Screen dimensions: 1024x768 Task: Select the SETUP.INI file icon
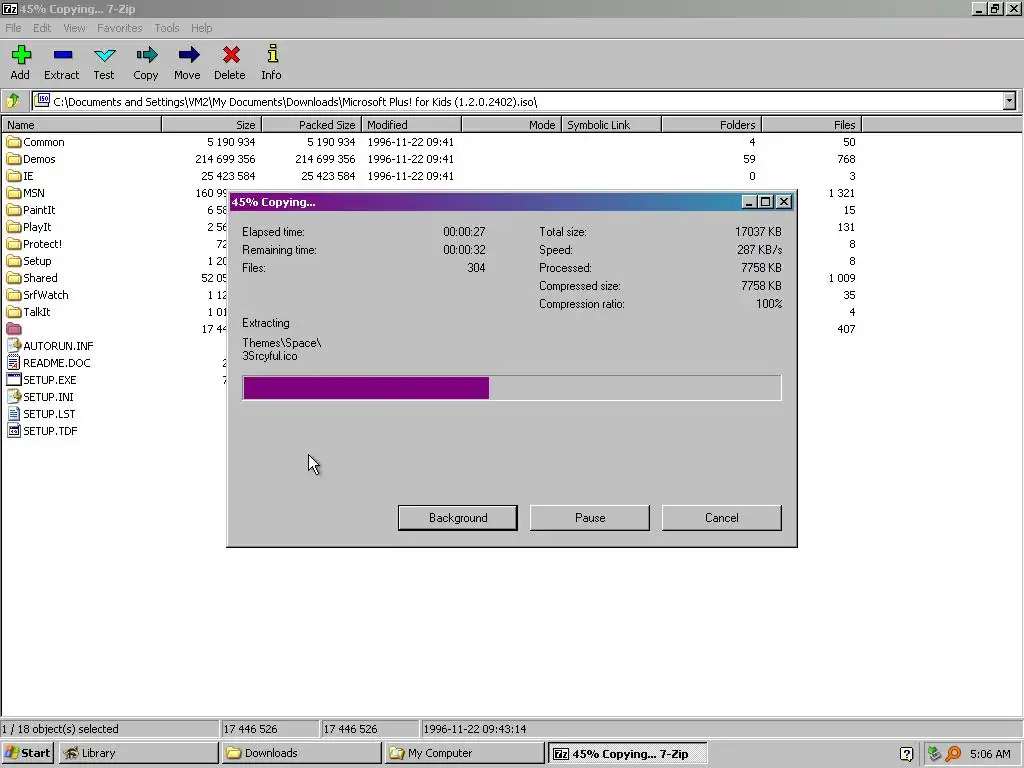[14, 396]
